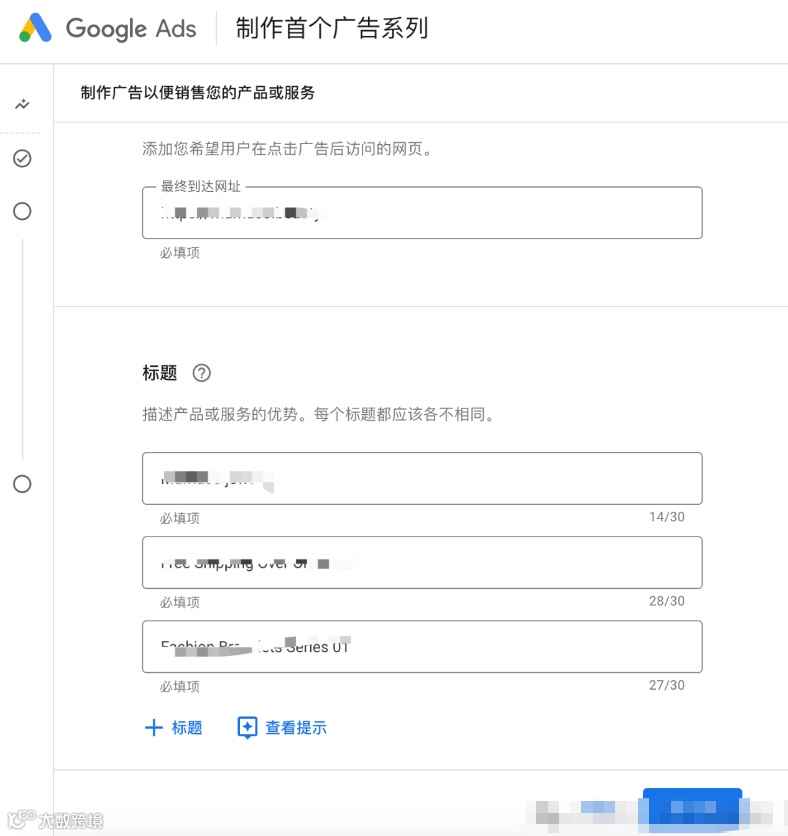788x836 pixels.
Task: Focus the second headline field showing 28/30
Action: click(x=422, y=562)
